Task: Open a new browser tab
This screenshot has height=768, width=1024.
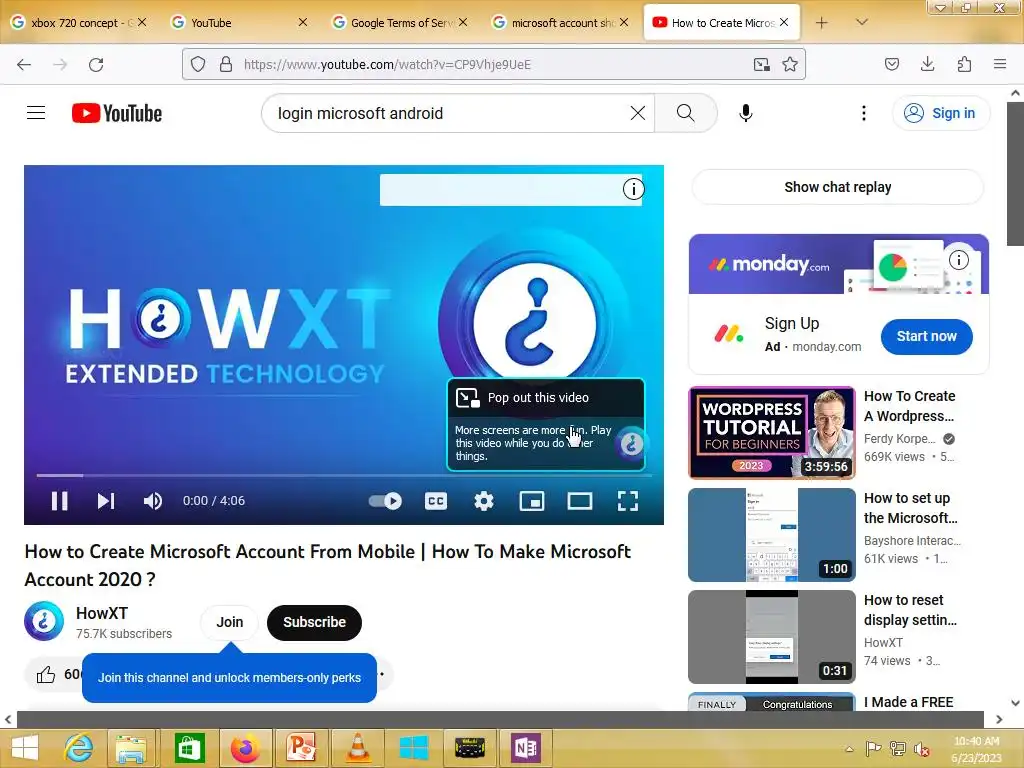Action: coord(822,23)
